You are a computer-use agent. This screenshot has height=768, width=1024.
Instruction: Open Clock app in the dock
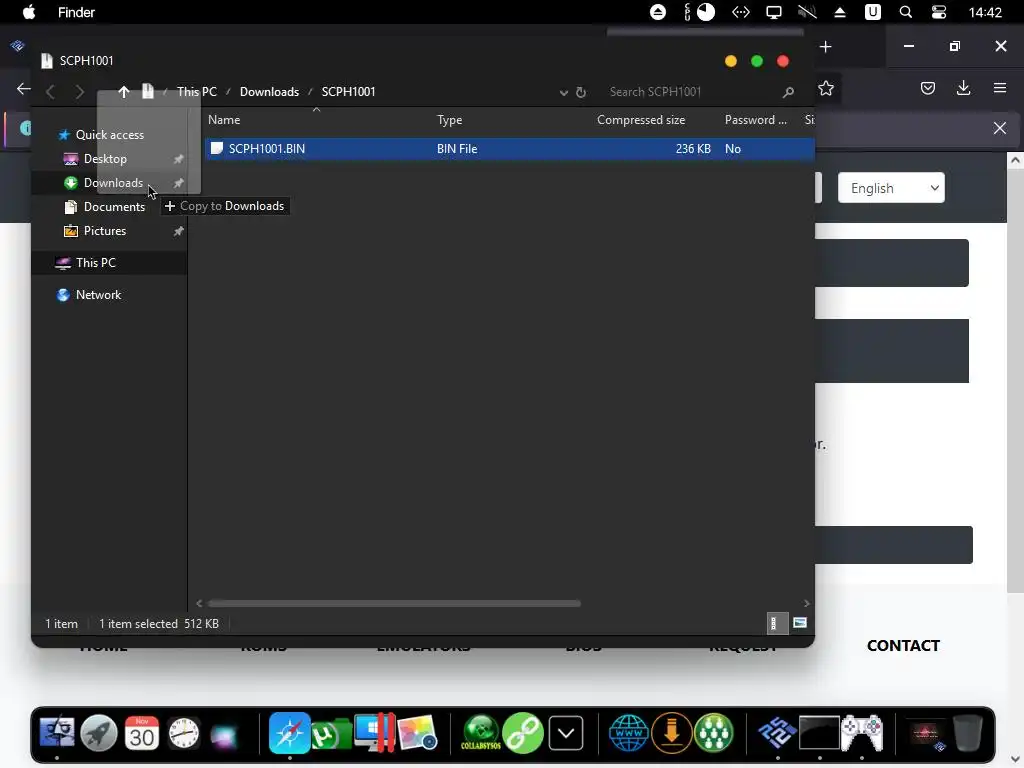click(184, 733)
